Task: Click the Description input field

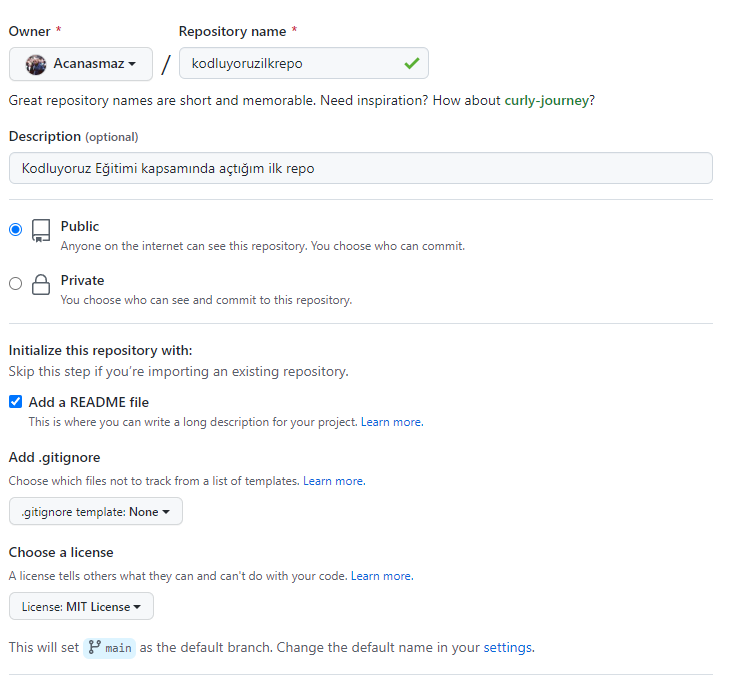Action: pyautogui.click(x=361, y=168)
